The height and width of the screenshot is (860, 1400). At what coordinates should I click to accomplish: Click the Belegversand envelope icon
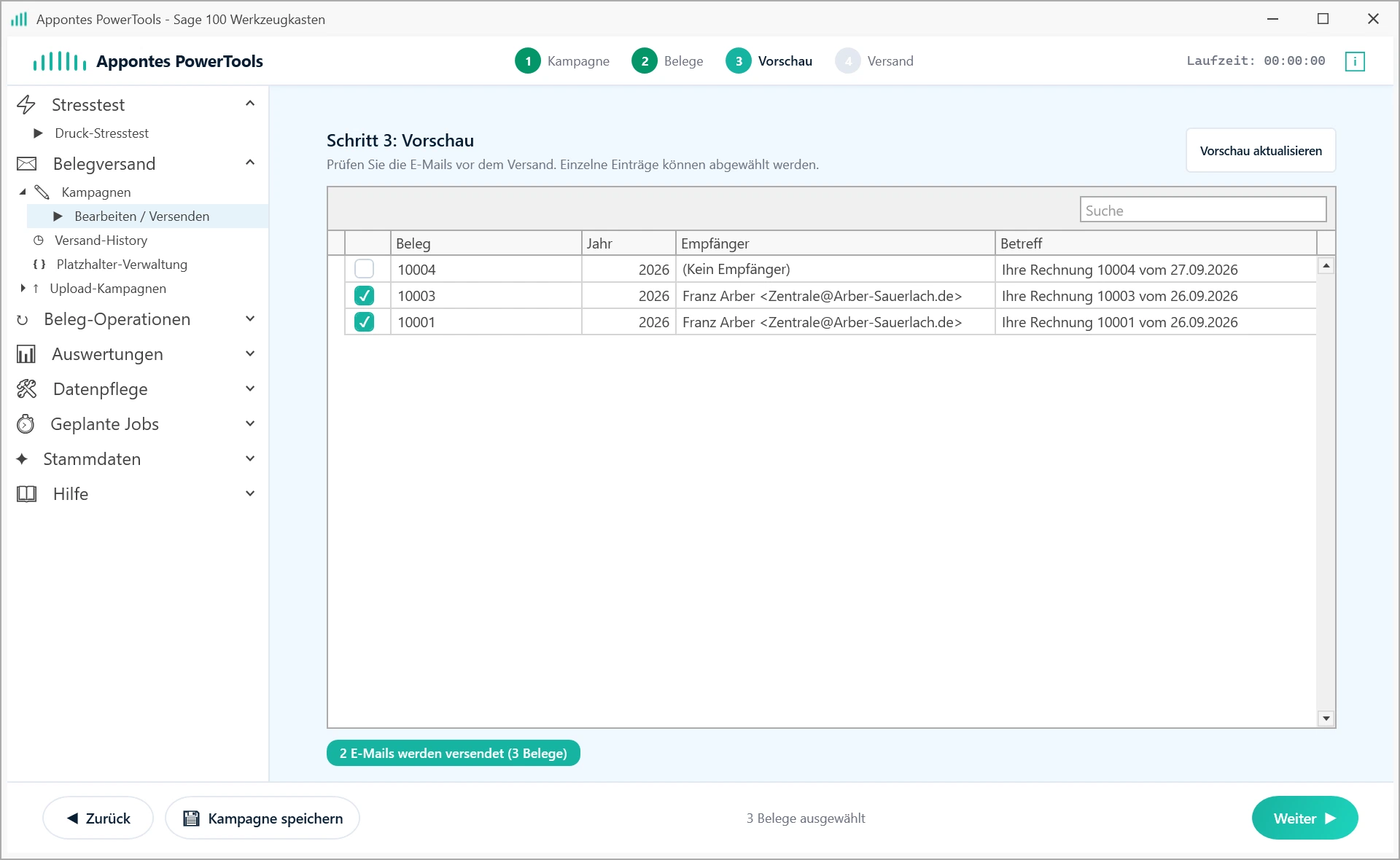tap(26, 164)
